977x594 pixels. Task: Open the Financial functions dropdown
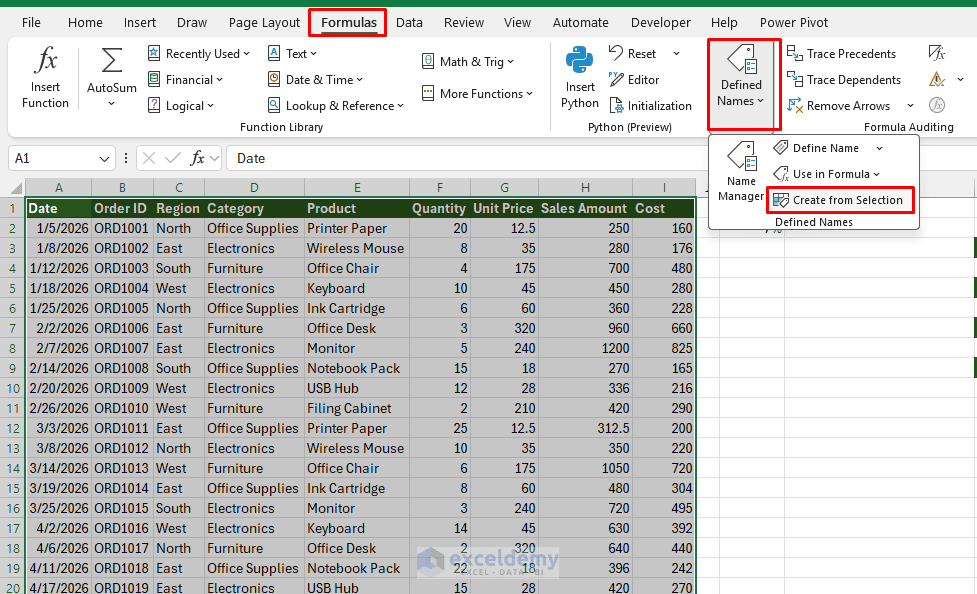click(186, 80)
